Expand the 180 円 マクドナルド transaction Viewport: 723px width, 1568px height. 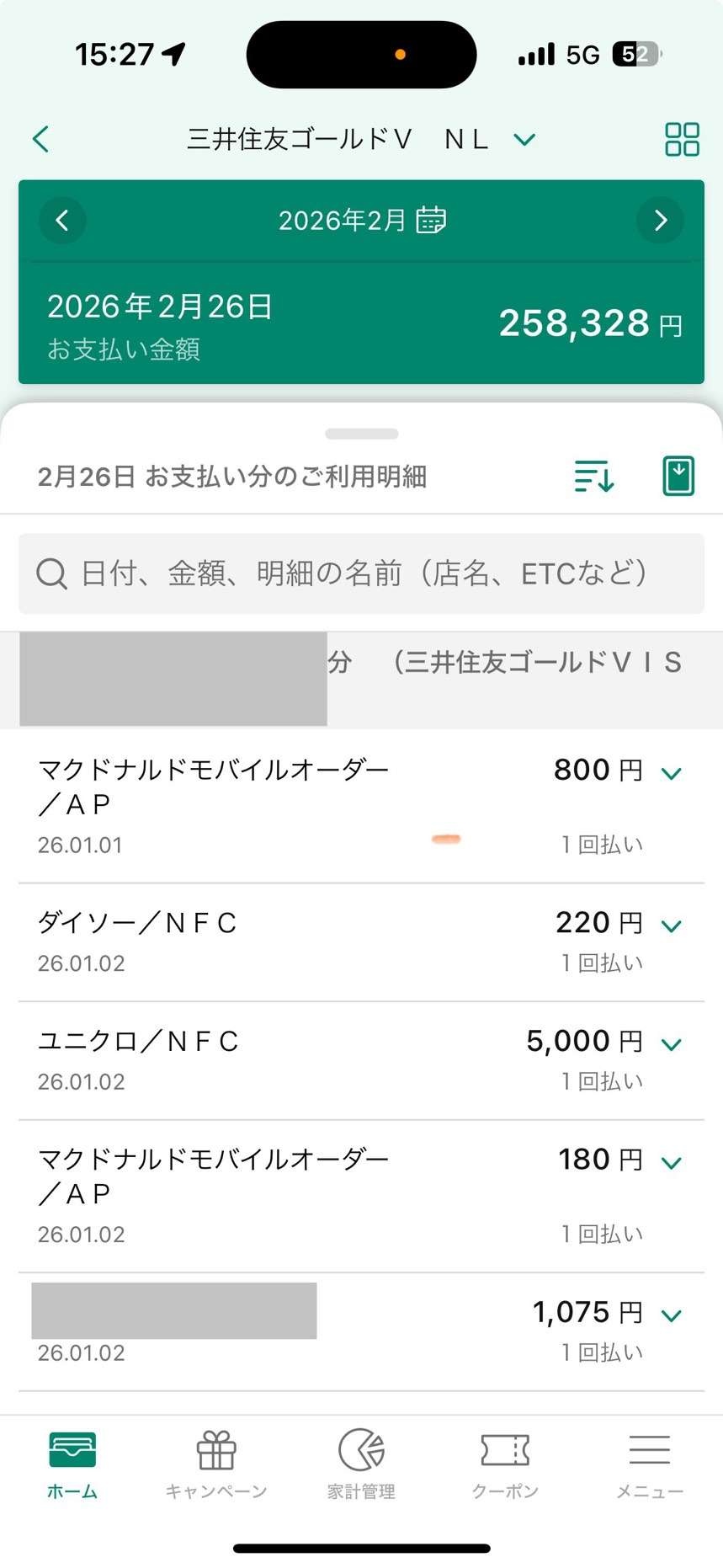click(x=671, y=1164)
